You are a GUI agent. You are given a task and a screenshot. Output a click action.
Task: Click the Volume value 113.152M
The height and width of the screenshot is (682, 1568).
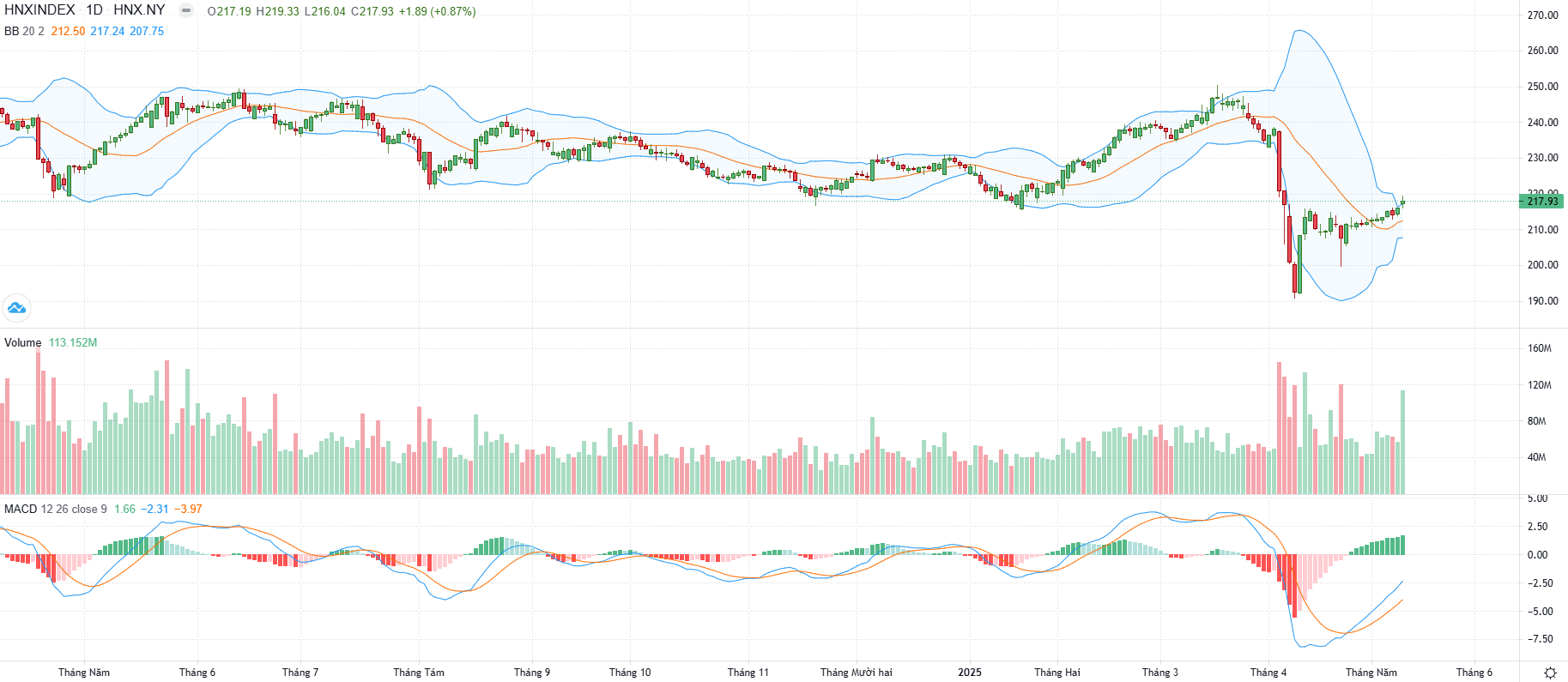click(x=73, y=342)
